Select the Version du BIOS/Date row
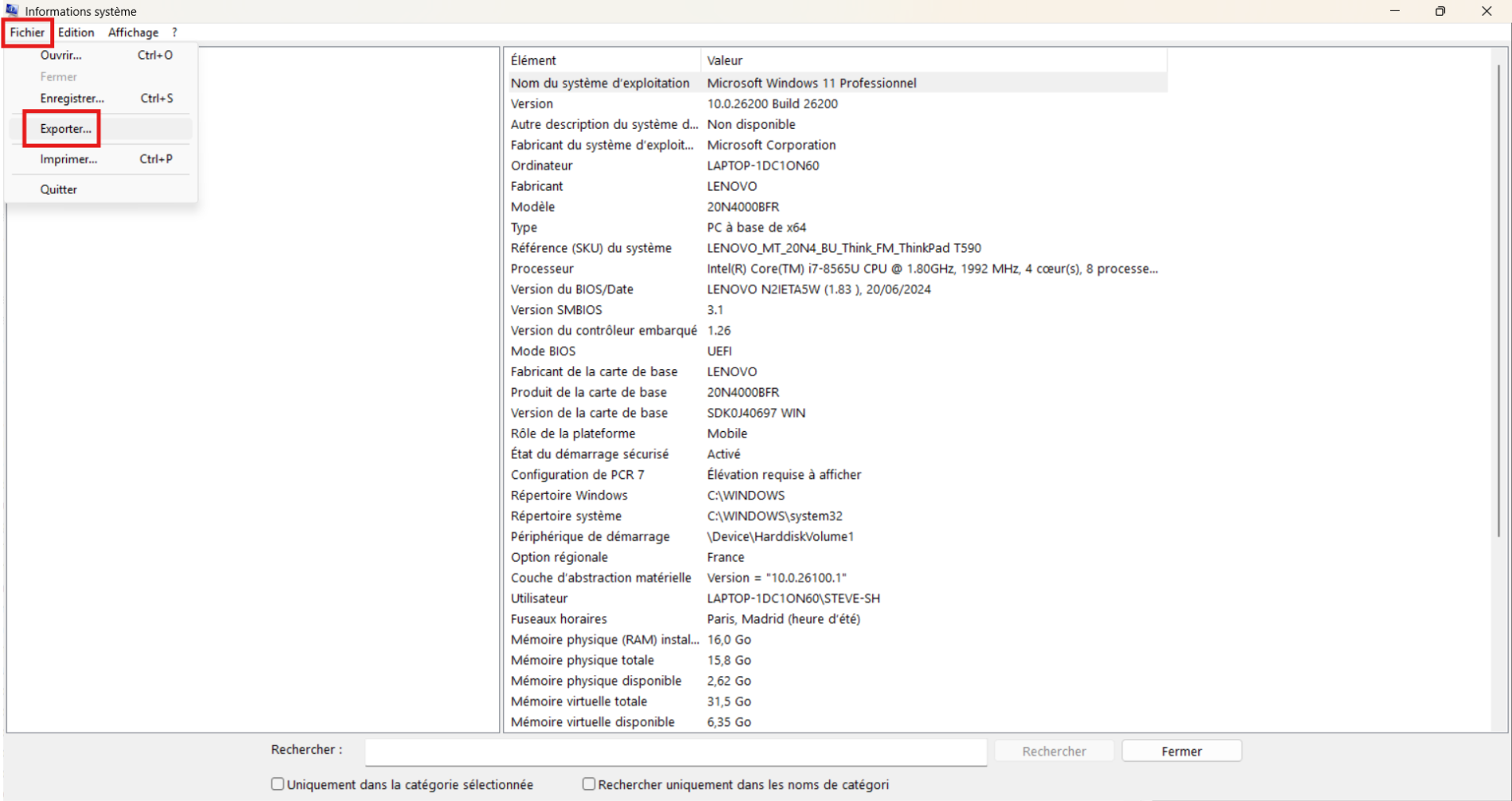 coord(837,290)
